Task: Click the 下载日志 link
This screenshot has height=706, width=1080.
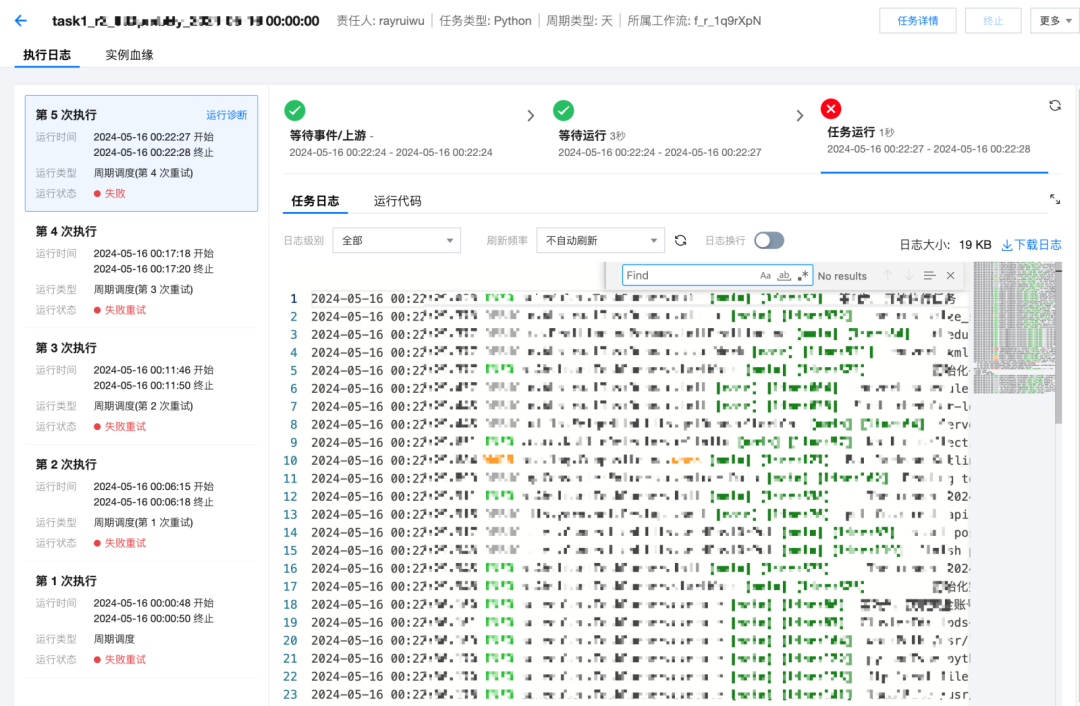Action: click(1031, 245)
